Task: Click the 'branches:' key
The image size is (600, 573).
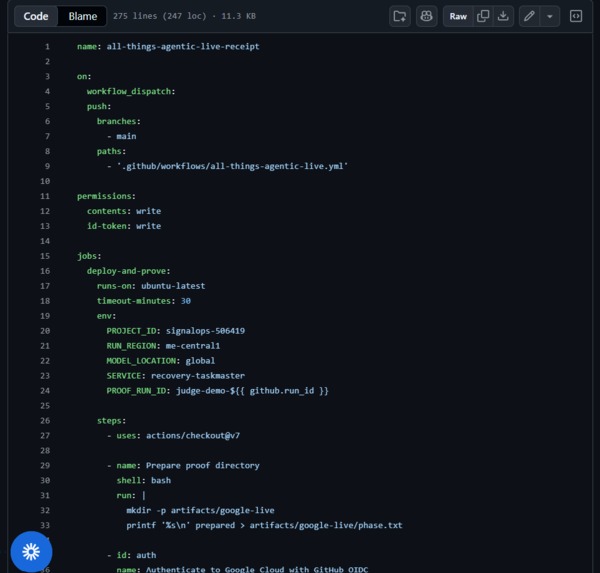Action: click(x=119, y=121)
